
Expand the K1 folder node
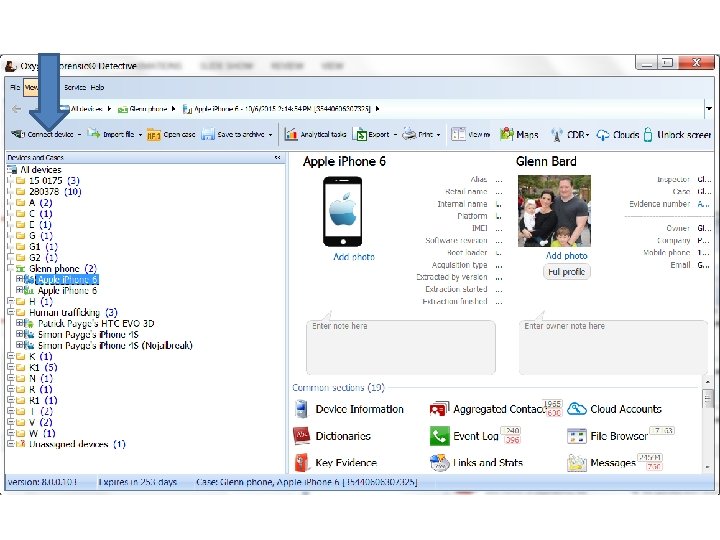(10, 367)
